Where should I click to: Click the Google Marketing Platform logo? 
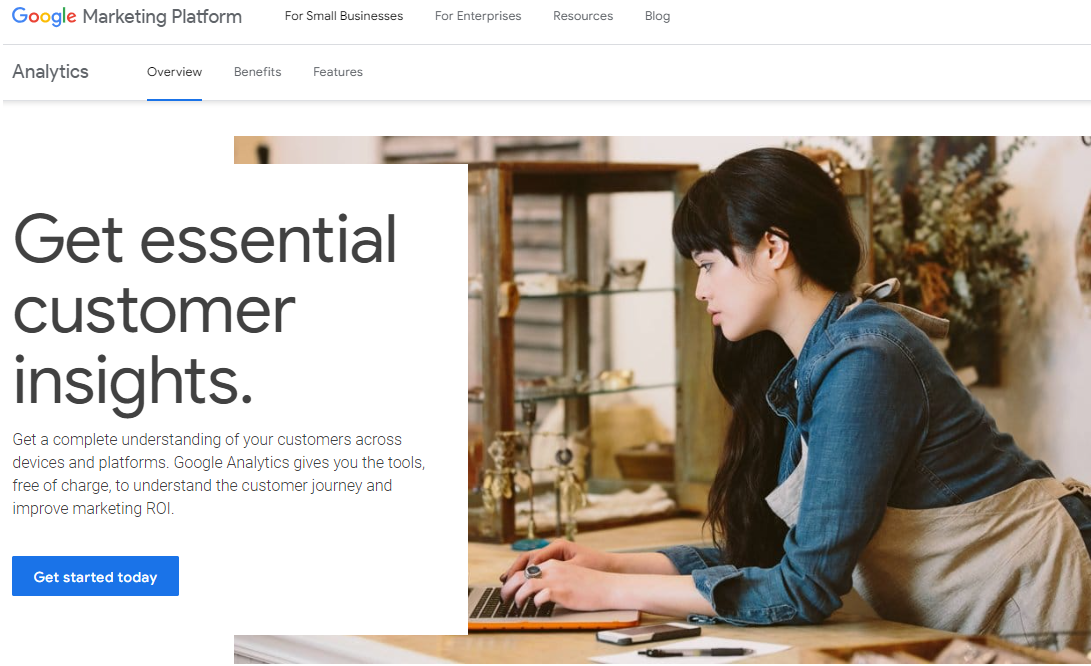pyautogui.click(x=127, y=16)
